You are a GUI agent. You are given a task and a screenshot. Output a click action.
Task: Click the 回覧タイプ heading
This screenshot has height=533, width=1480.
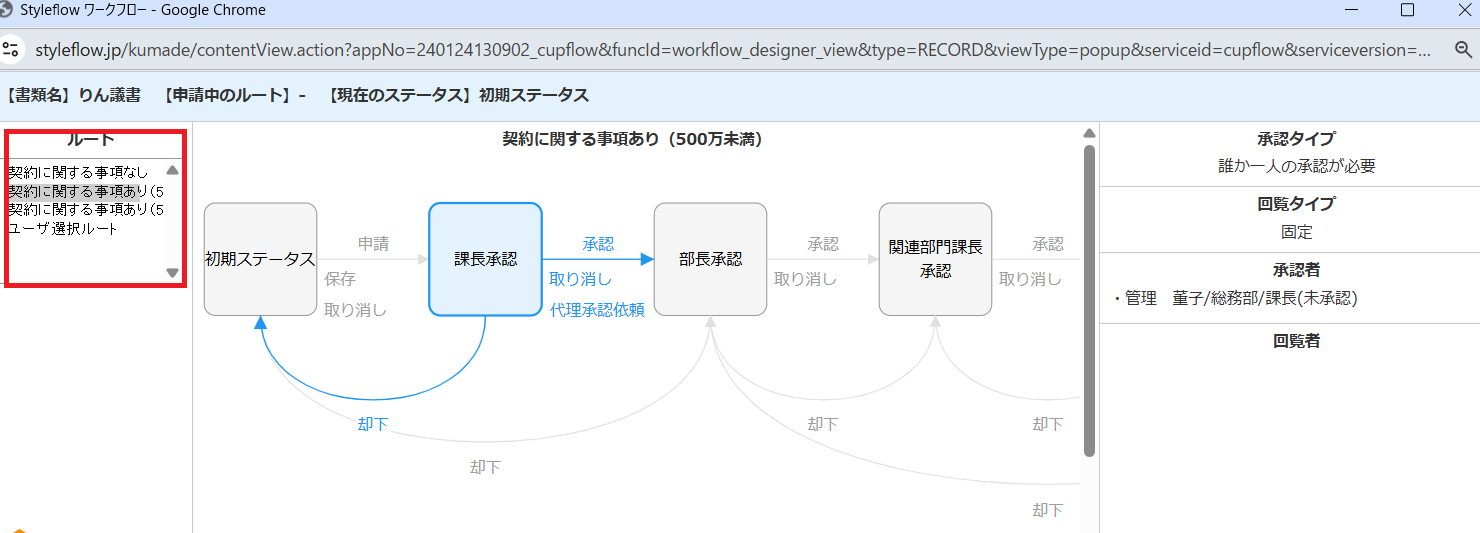point(1296,204)
